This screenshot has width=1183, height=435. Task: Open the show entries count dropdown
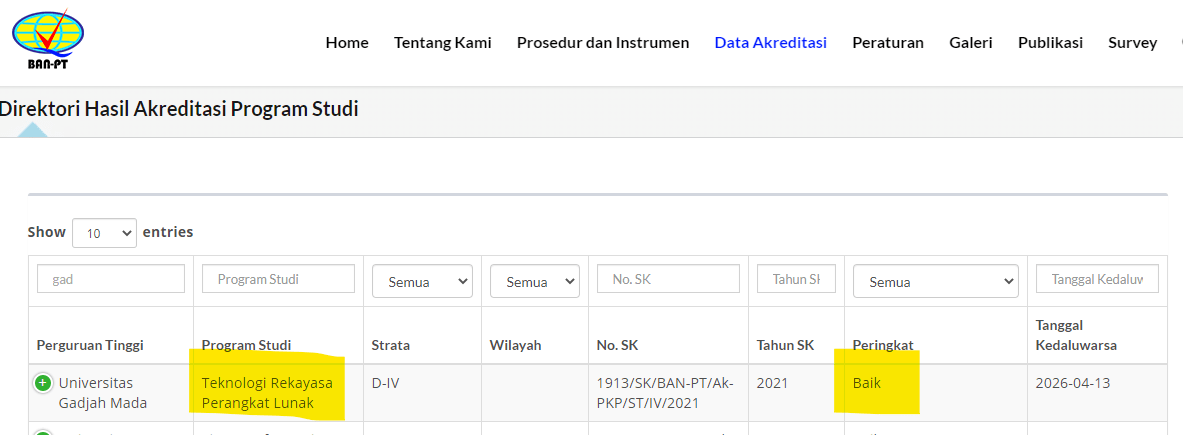[104, 233]
